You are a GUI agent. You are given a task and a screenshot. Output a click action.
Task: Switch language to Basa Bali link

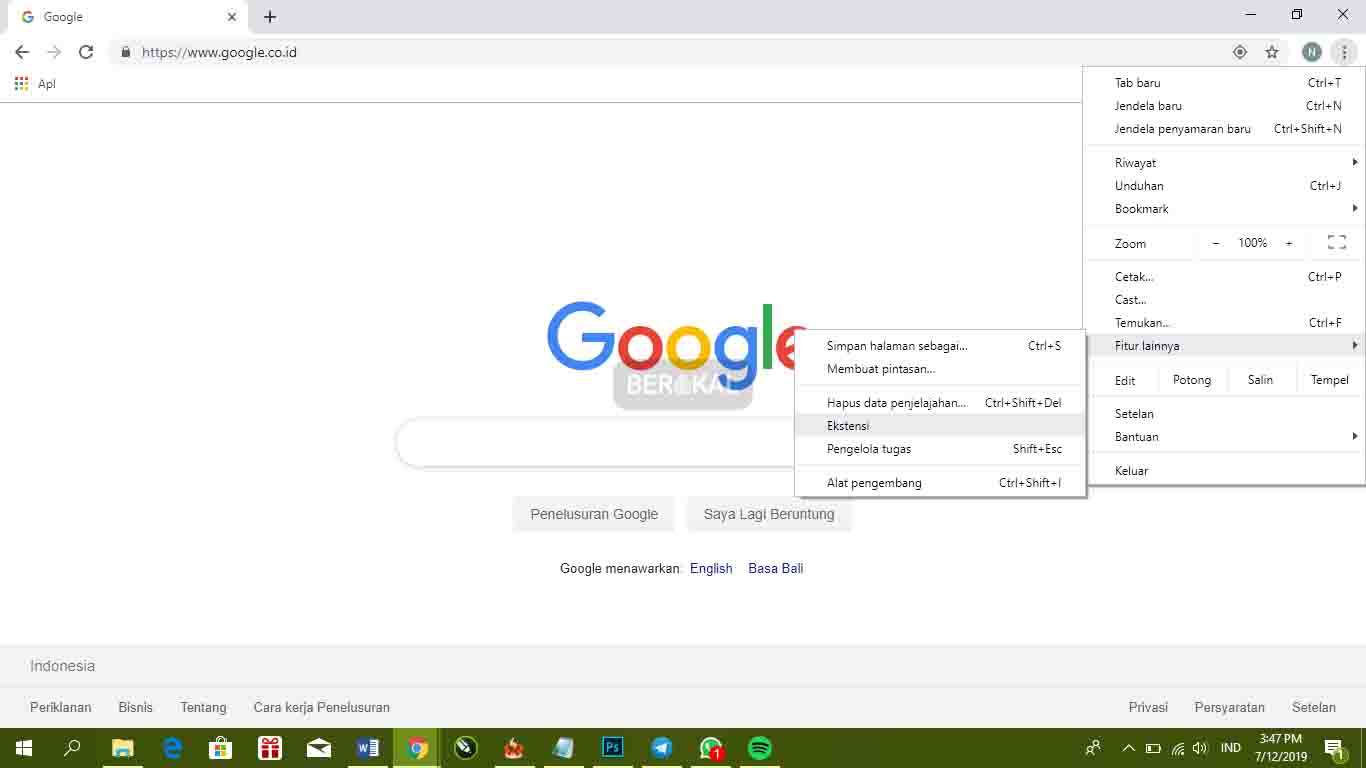pos(776,568)
